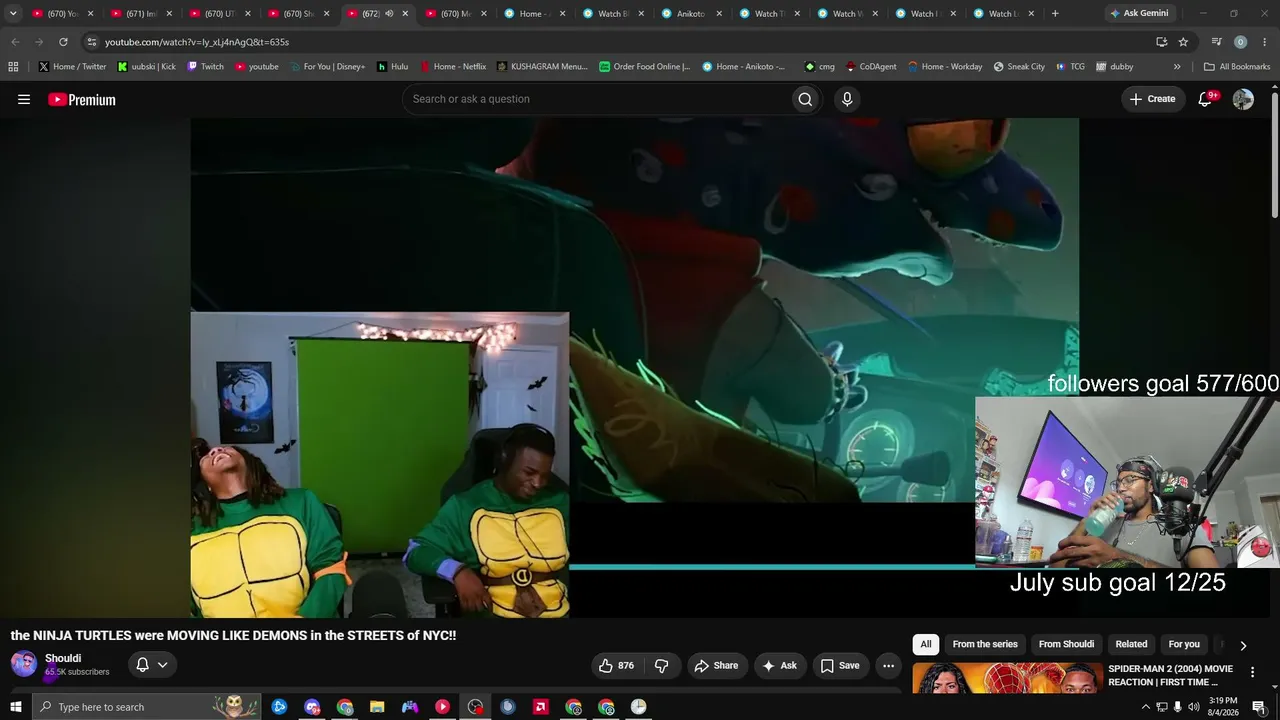Viewport: 1280px width, 720px height.
Task: Open the Twitch bookmark
Action: point(206,67)
